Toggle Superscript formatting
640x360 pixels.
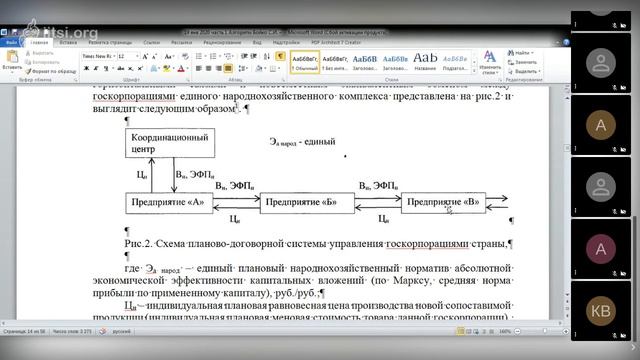point(140,69)
